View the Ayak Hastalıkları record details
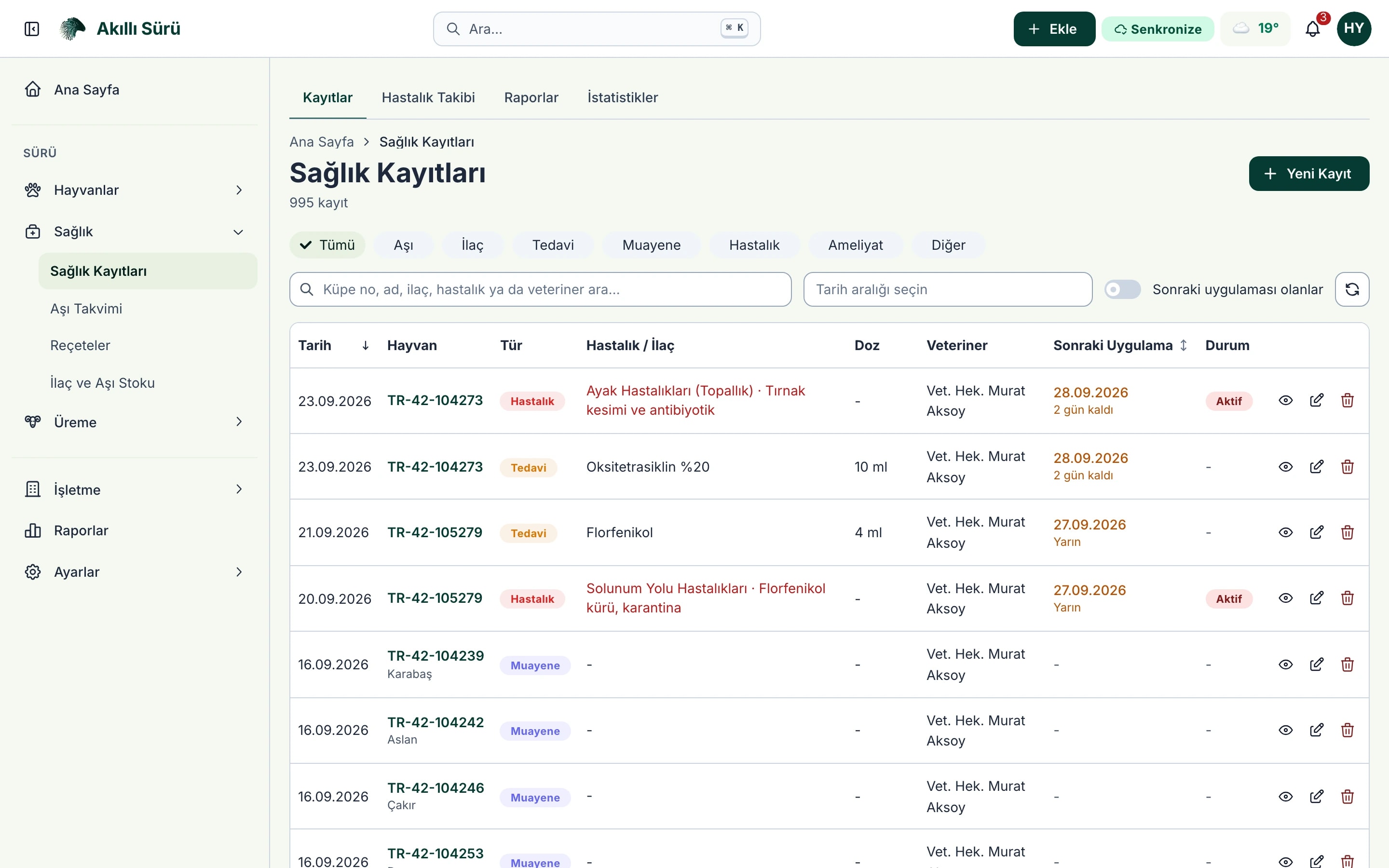1389x868 pixels. (x=1286, y=400)
